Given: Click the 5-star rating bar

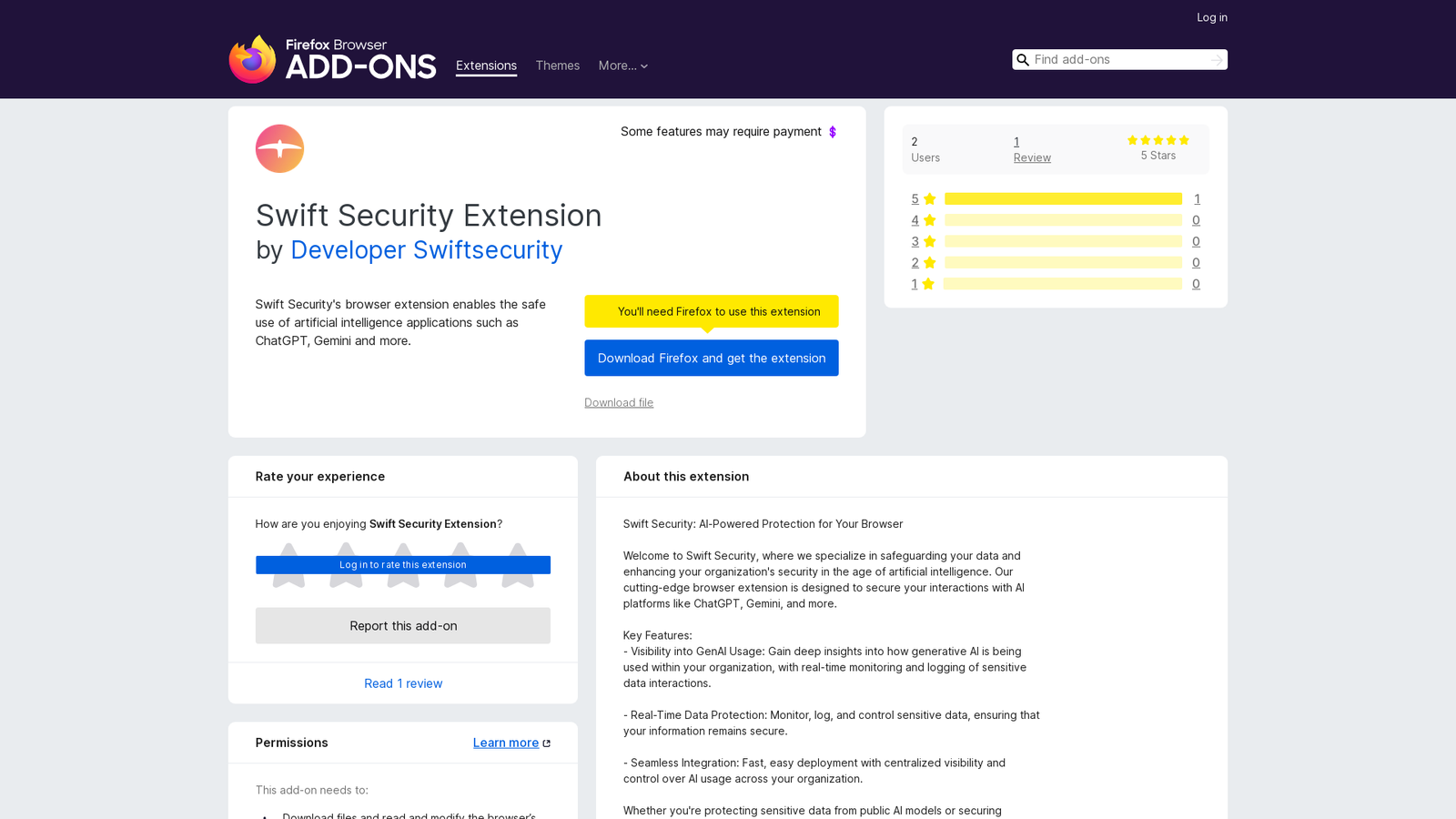Looking at the screenshot, I should click(1063, 198).
